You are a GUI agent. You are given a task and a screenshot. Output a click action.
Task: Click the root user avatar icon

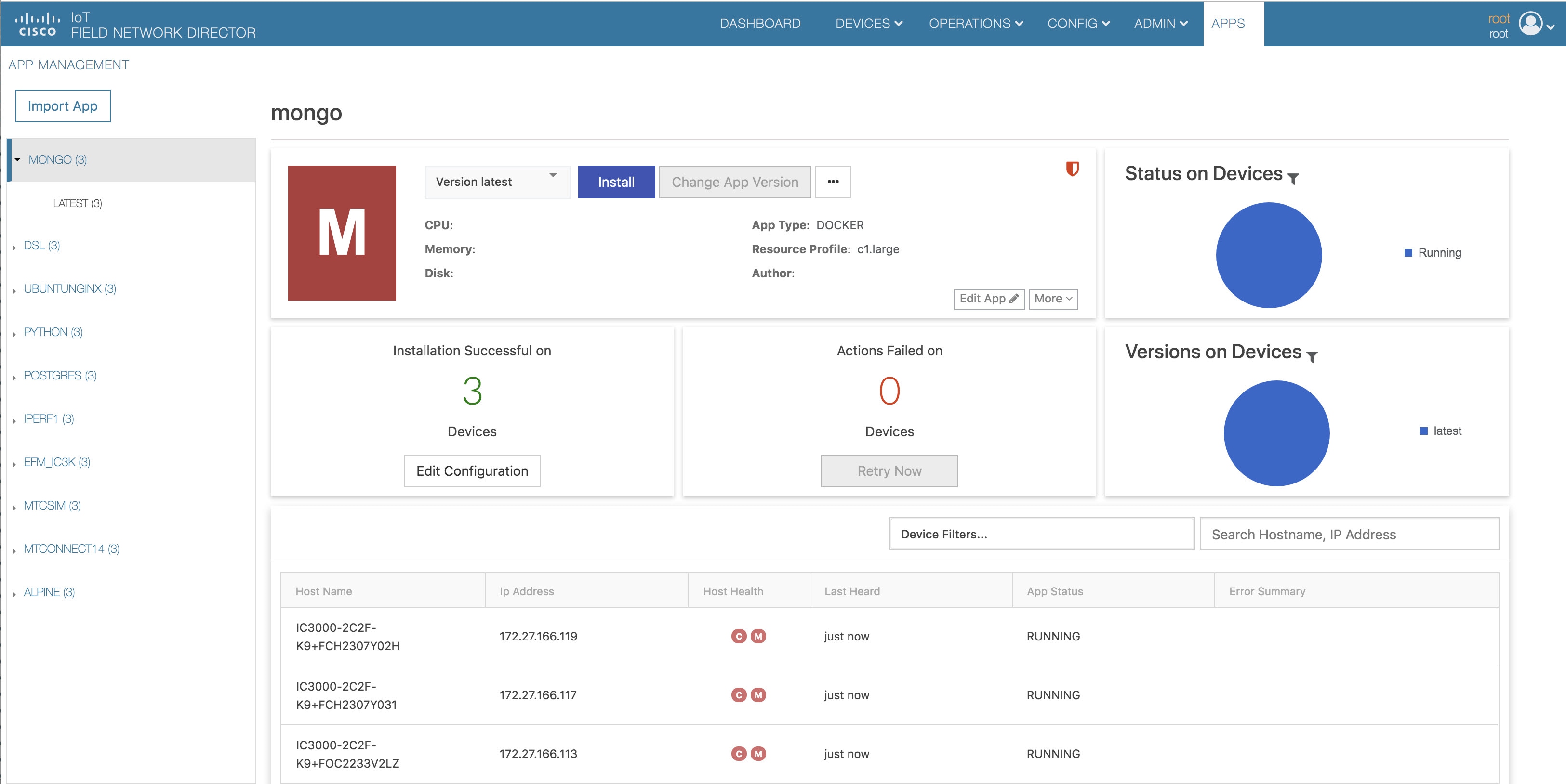[x=1531, y=24]
